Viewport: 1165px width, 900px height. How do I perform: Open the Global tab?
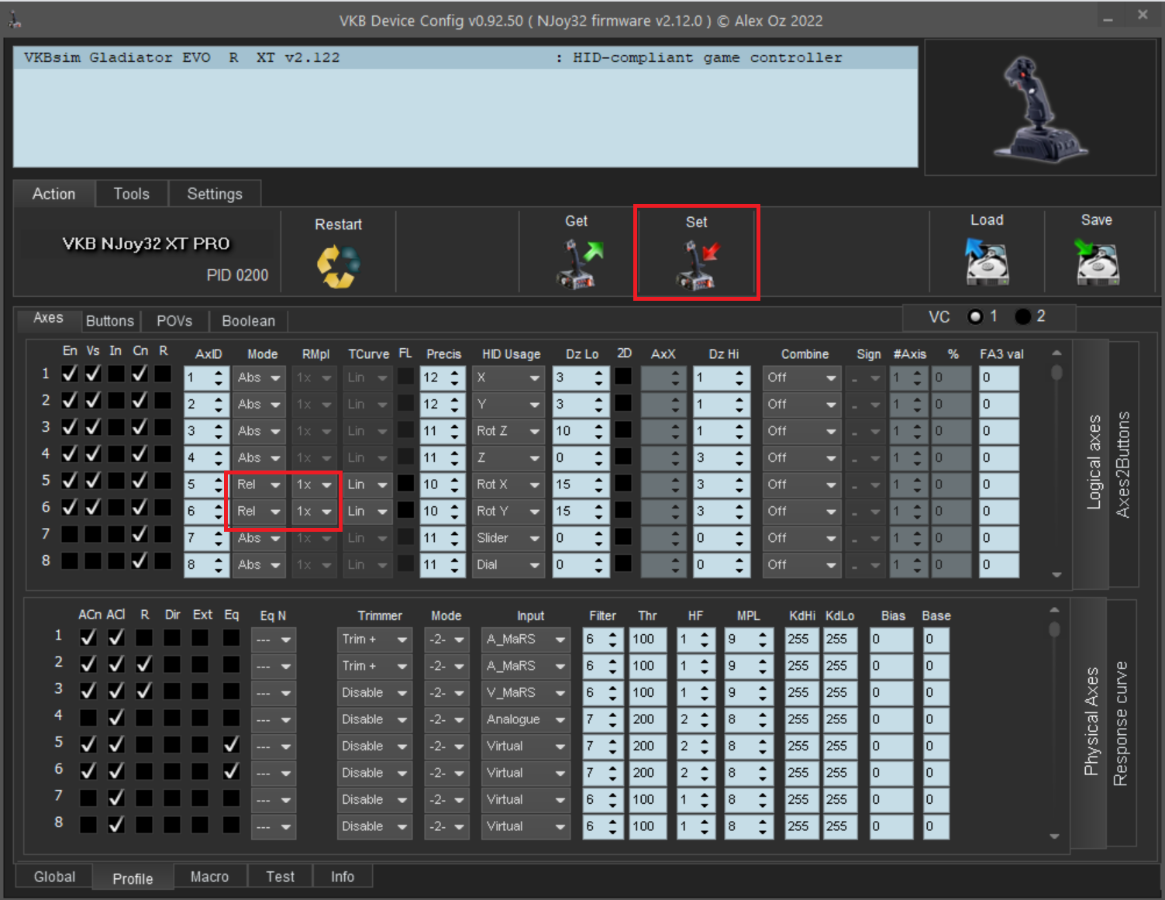(x=55, y=877)
